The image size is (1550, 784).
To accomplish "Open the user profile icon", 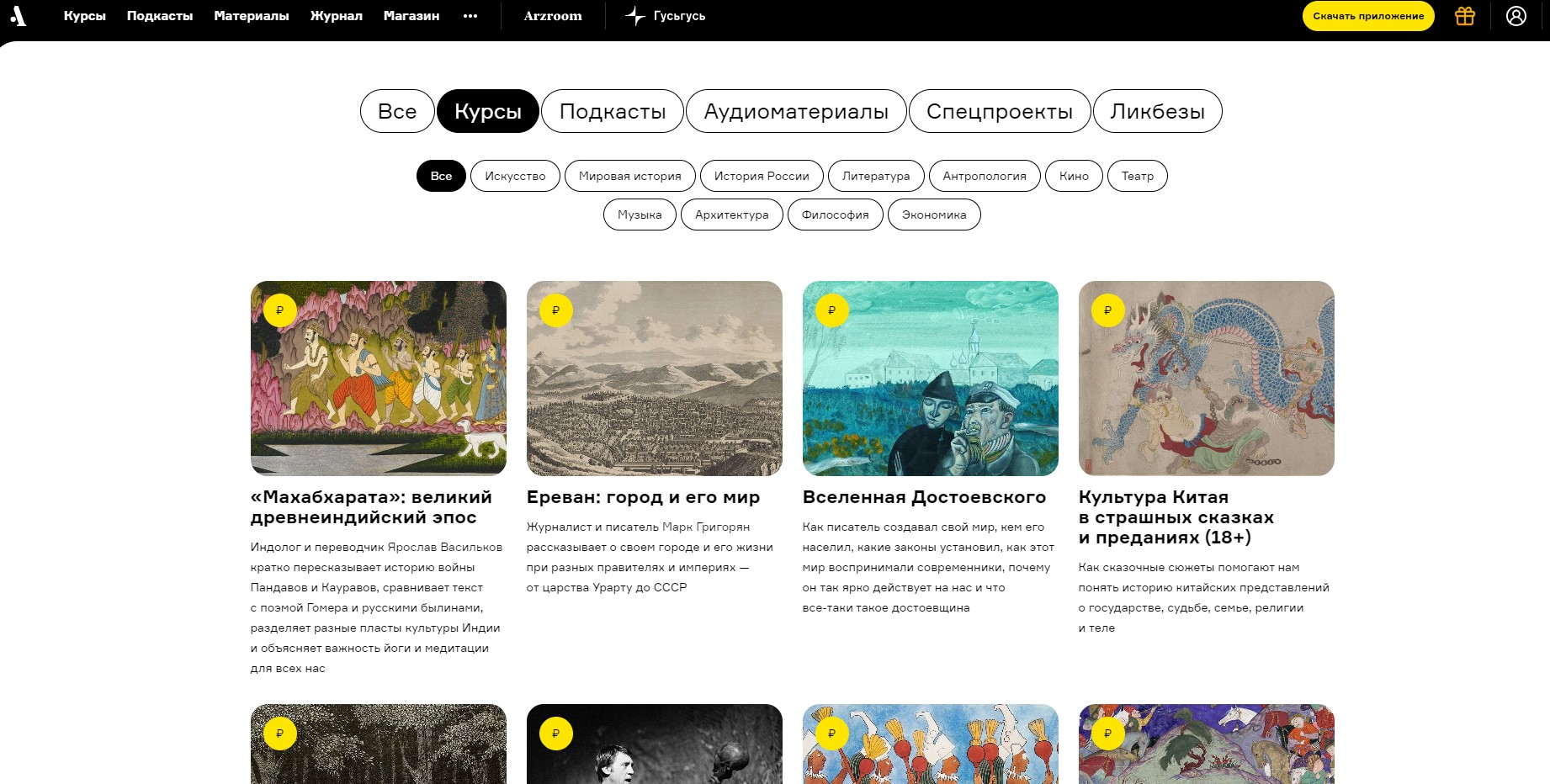I will [x=1516, y=16].
